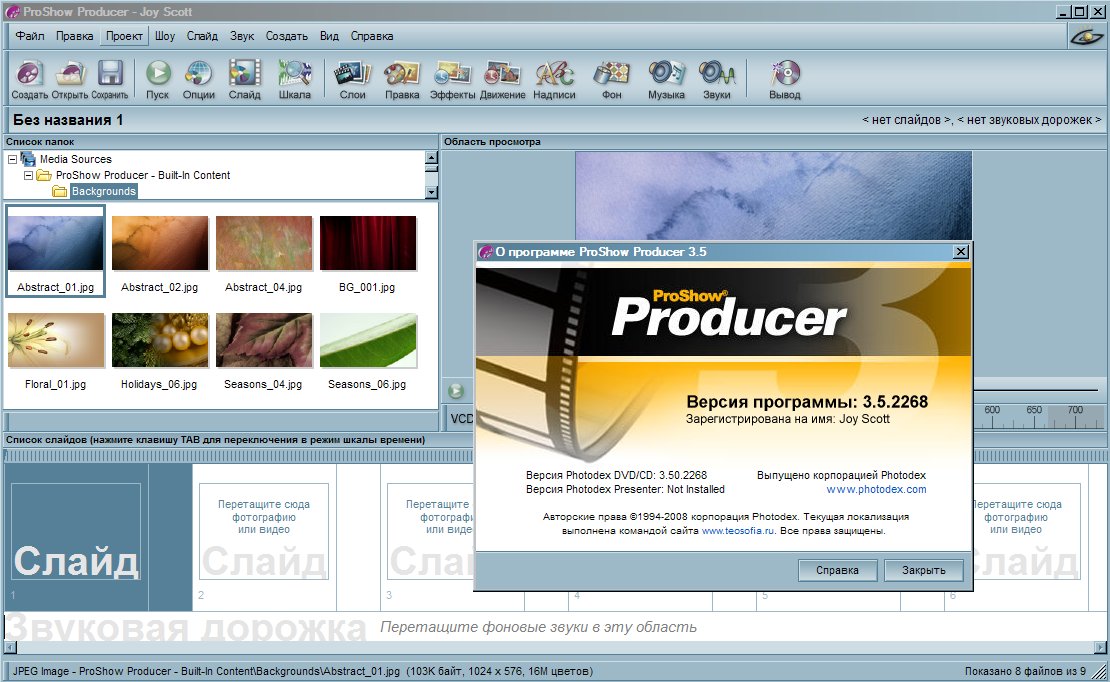Screen dimensions: 1110x682
Task: Open the Правка menu
Action: tap(74, 36)
